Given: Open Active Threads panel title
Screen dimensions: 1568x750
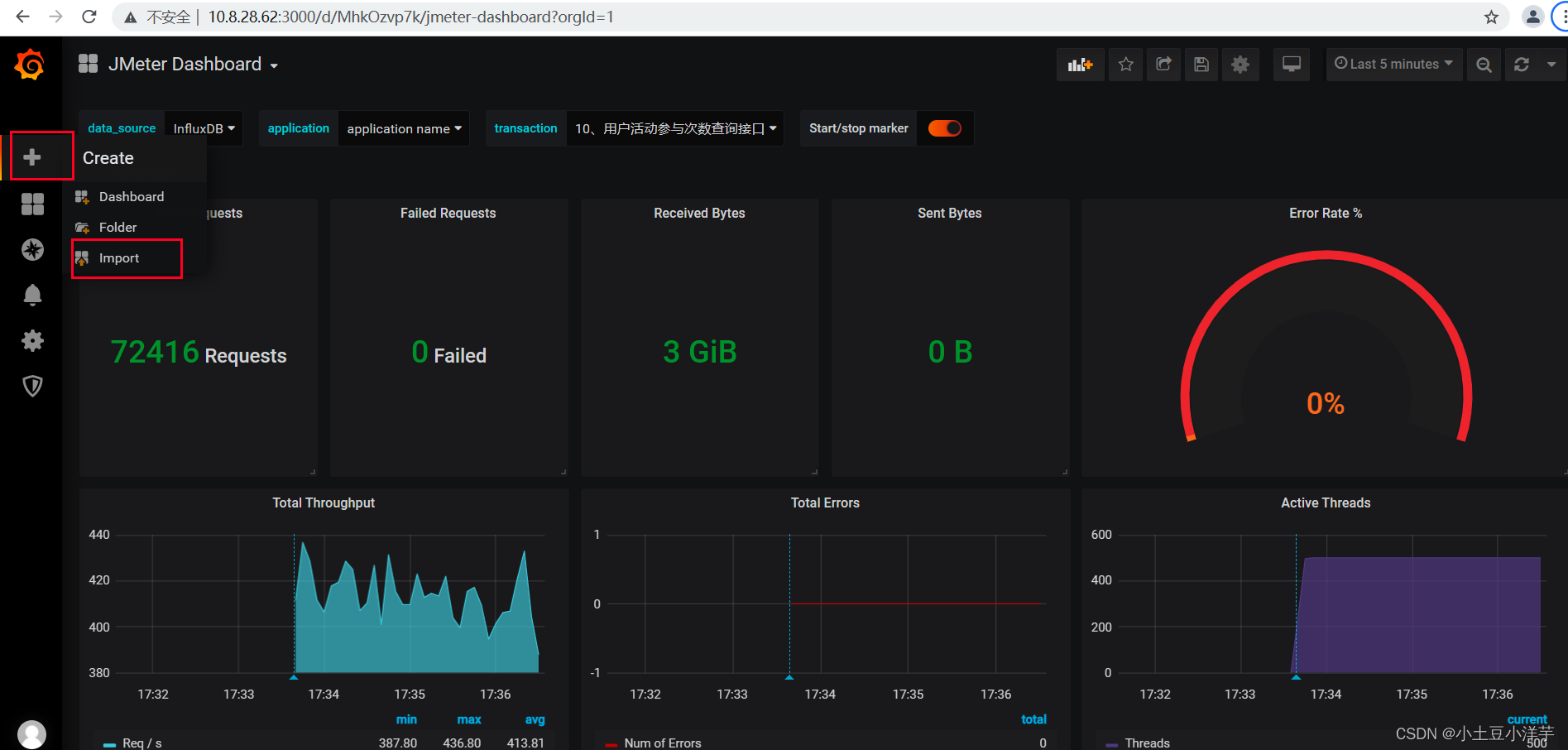Looking at the screenshot, I should pyautogui.click(x=1326, y=502).
